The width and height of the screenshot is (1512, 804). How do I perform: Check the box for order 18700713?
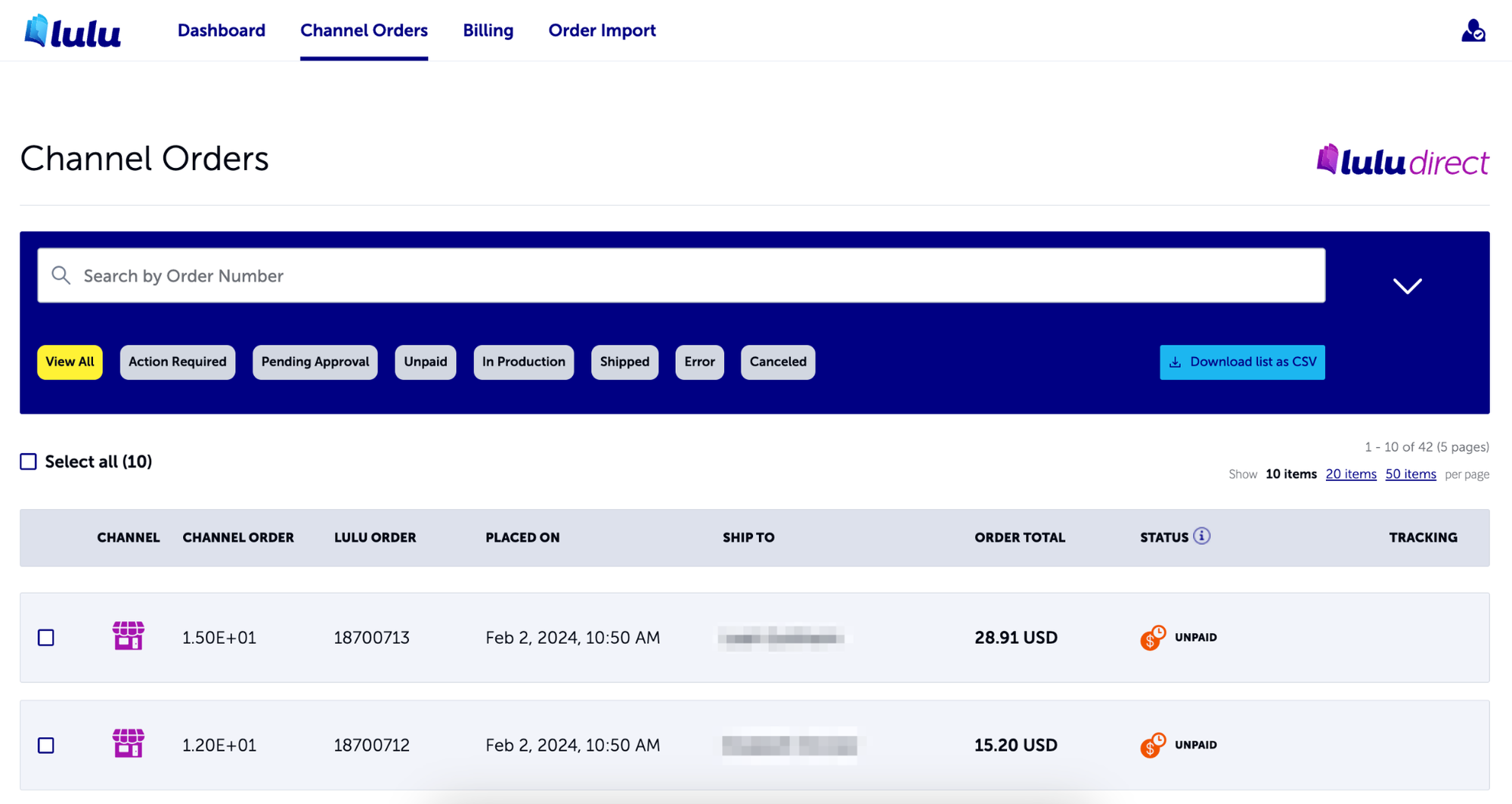46,638
